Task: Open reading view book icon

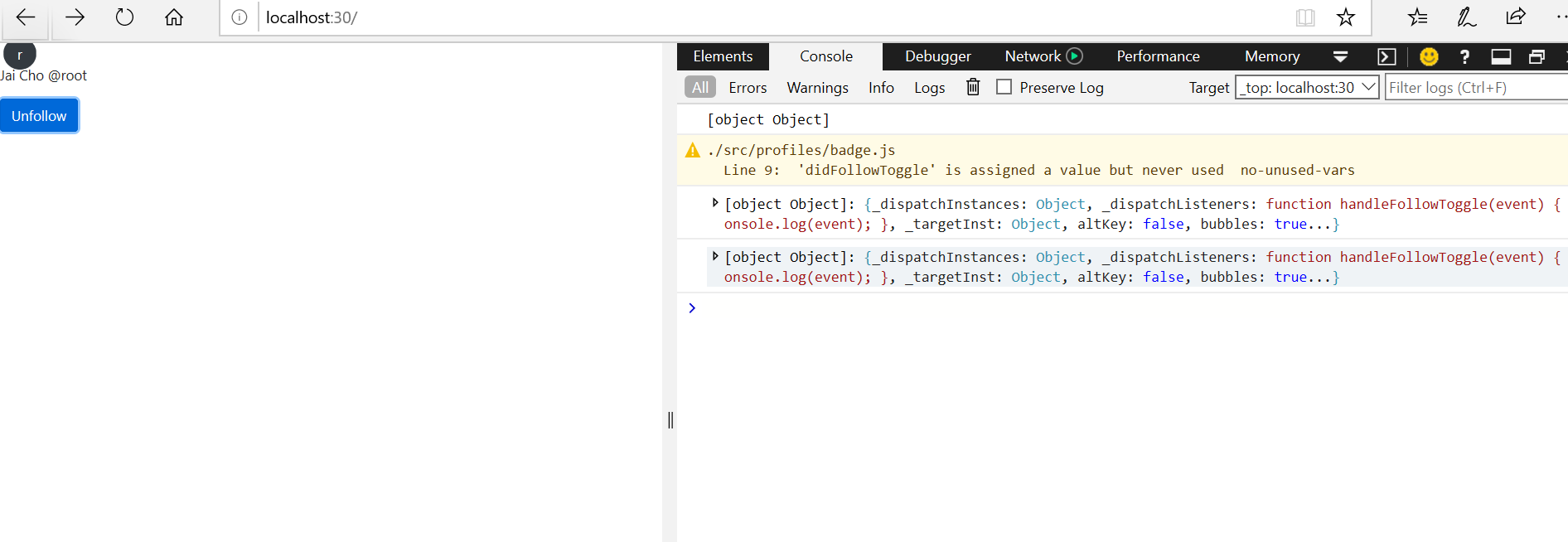Action: (x=1305, y=17)
